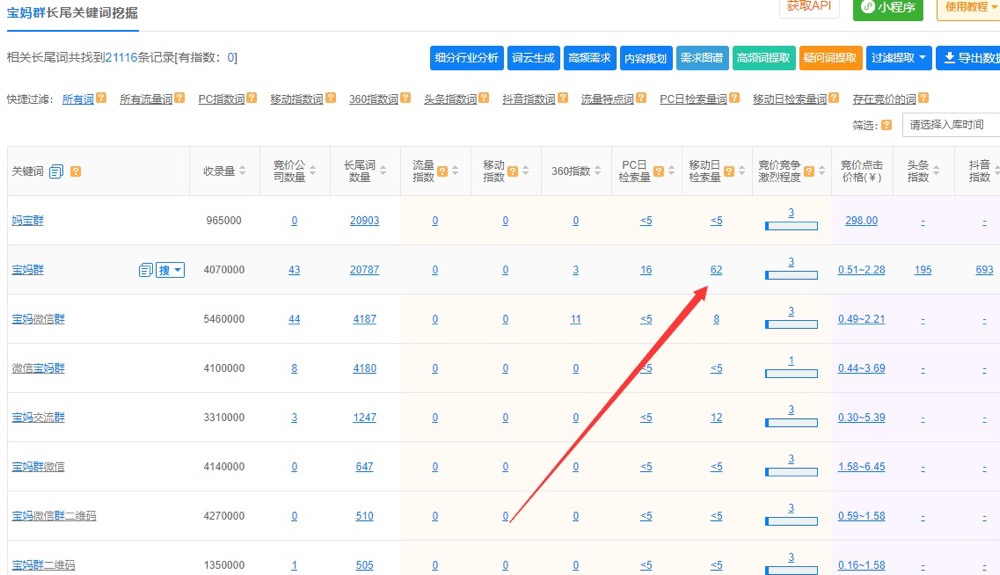This screenshot has width=1000, height=575.
Task: Click help icon in 移动指数 column header
Action: (x=513, y=171)
